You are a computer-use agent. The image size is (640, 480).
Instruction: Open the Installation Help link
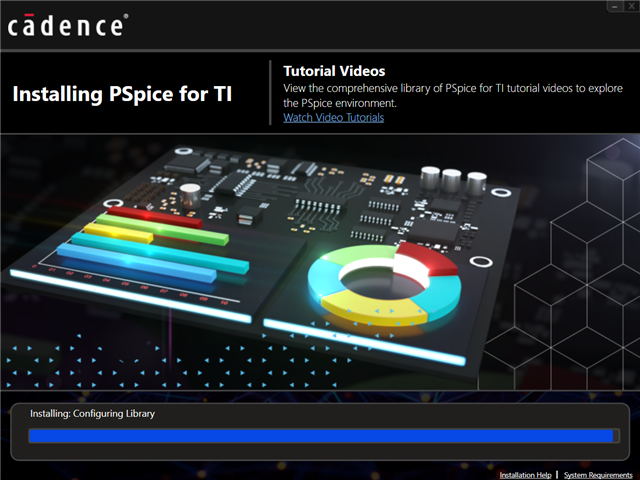click(525, 475)
